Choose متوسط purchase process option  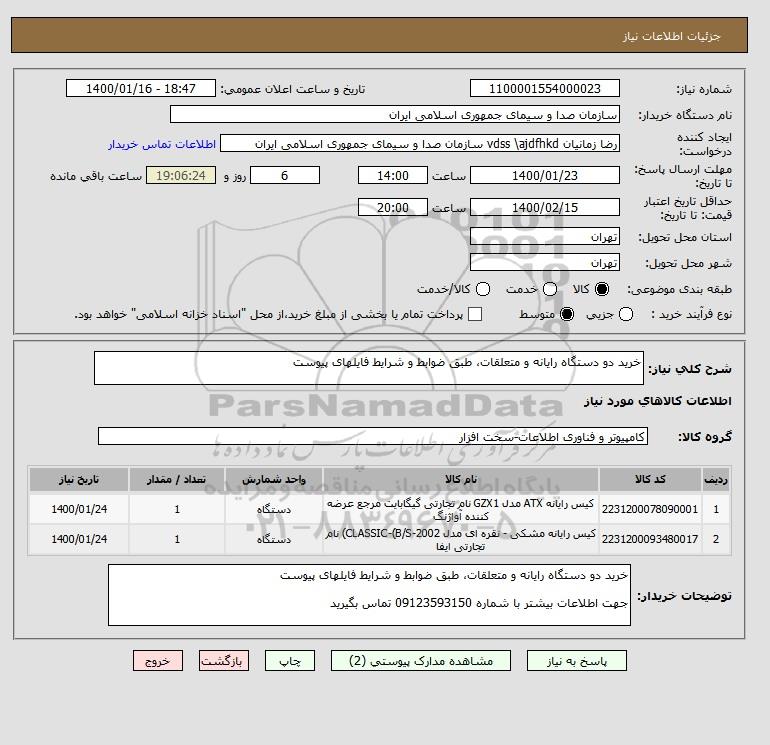point(567,314)
